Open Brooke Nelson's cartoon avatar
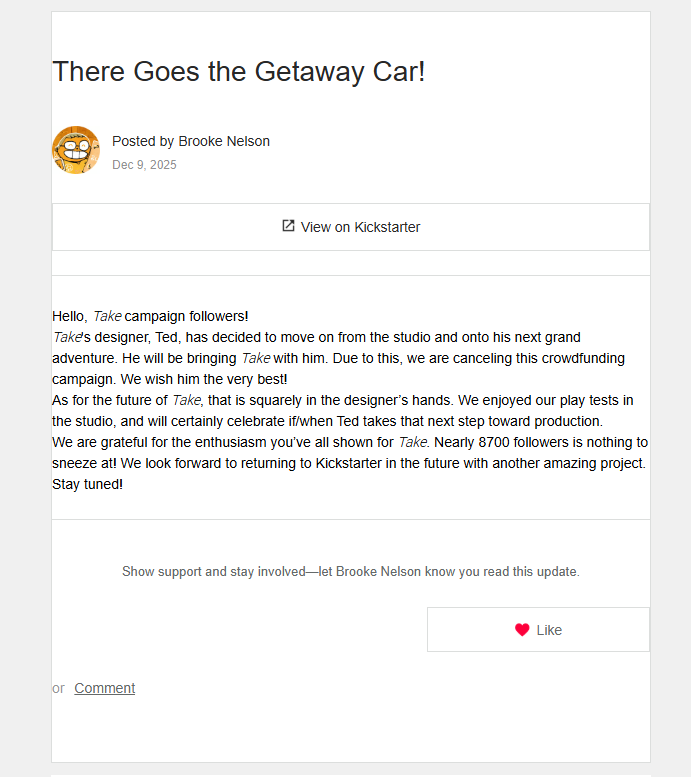Screen dimensions: 691x777 click(x=76, y=150)
